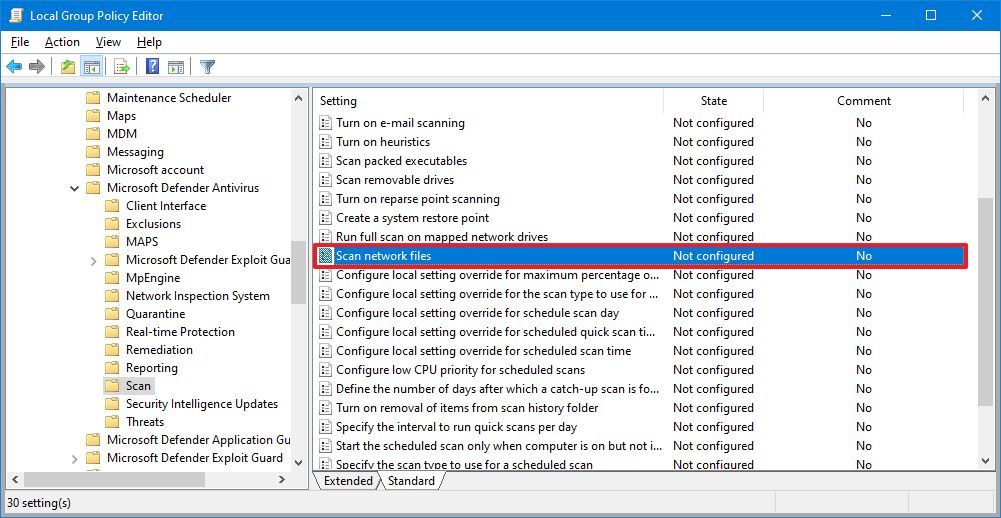This screenshot has height=518, width=1001.
Task: Click tree pane scroll down arrow
Action: 298,462
